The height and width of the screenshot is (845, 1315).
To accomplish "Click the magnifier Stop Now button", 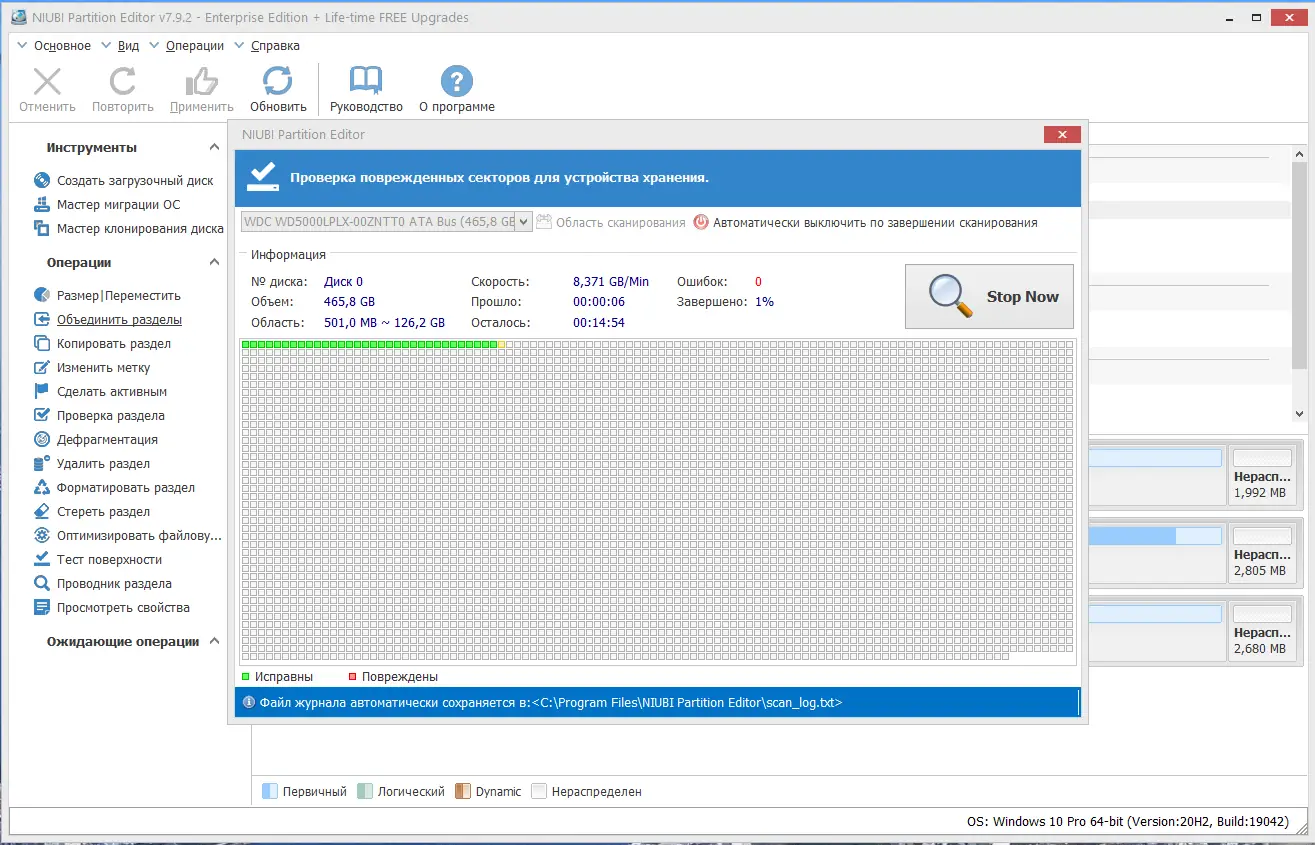I will coord(989,296).
